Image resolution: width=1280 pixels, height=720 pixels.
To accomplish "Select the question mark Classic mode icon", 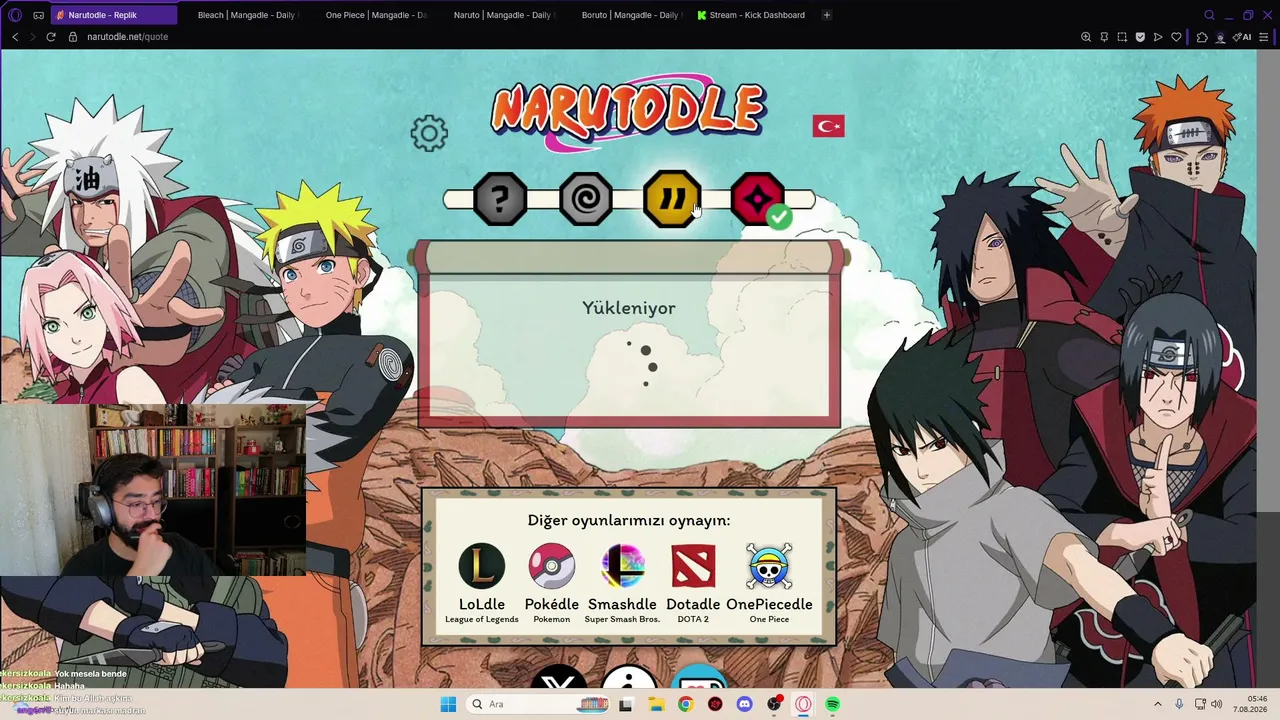I will pyautogui.click(x=500, y=199).
